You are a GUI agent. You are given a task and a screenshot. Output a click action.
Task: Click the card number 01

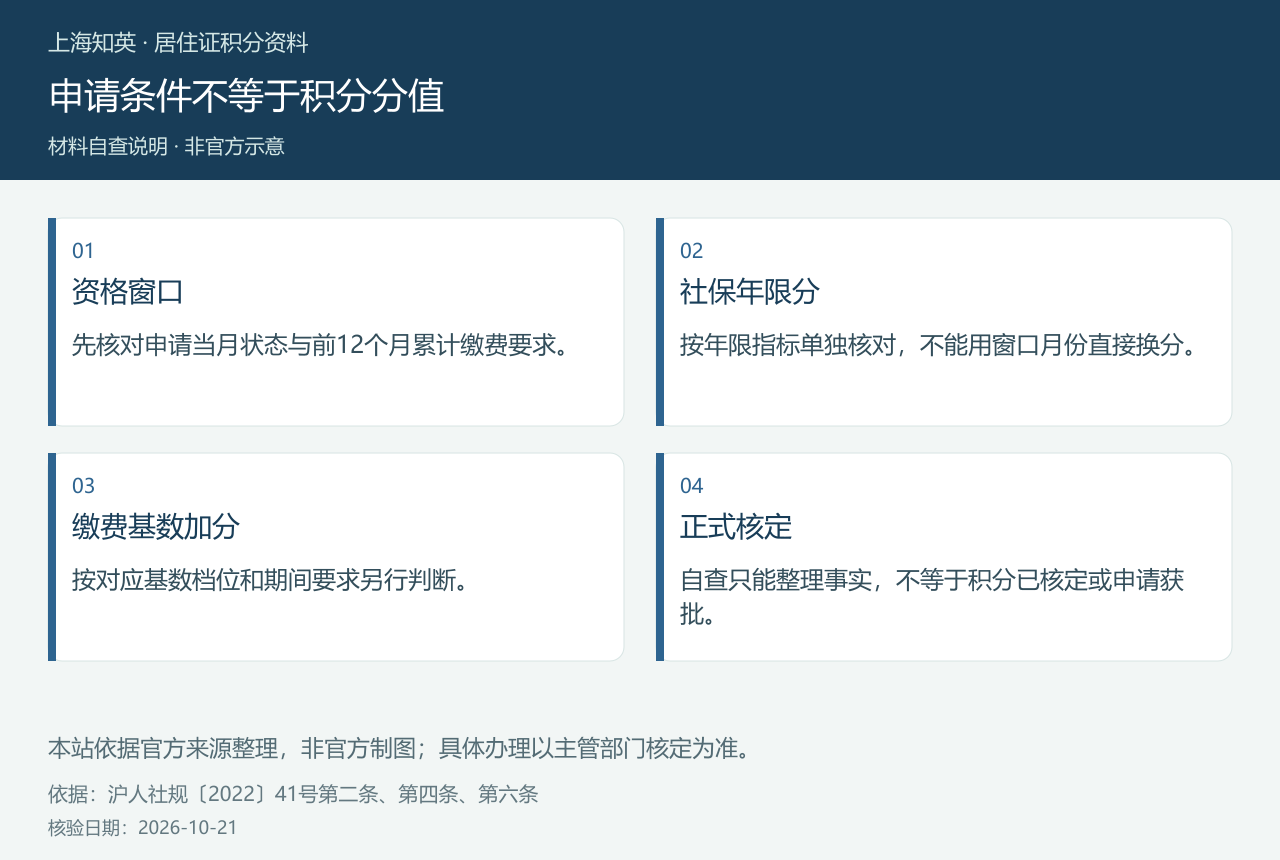click(x=83, y=251)
